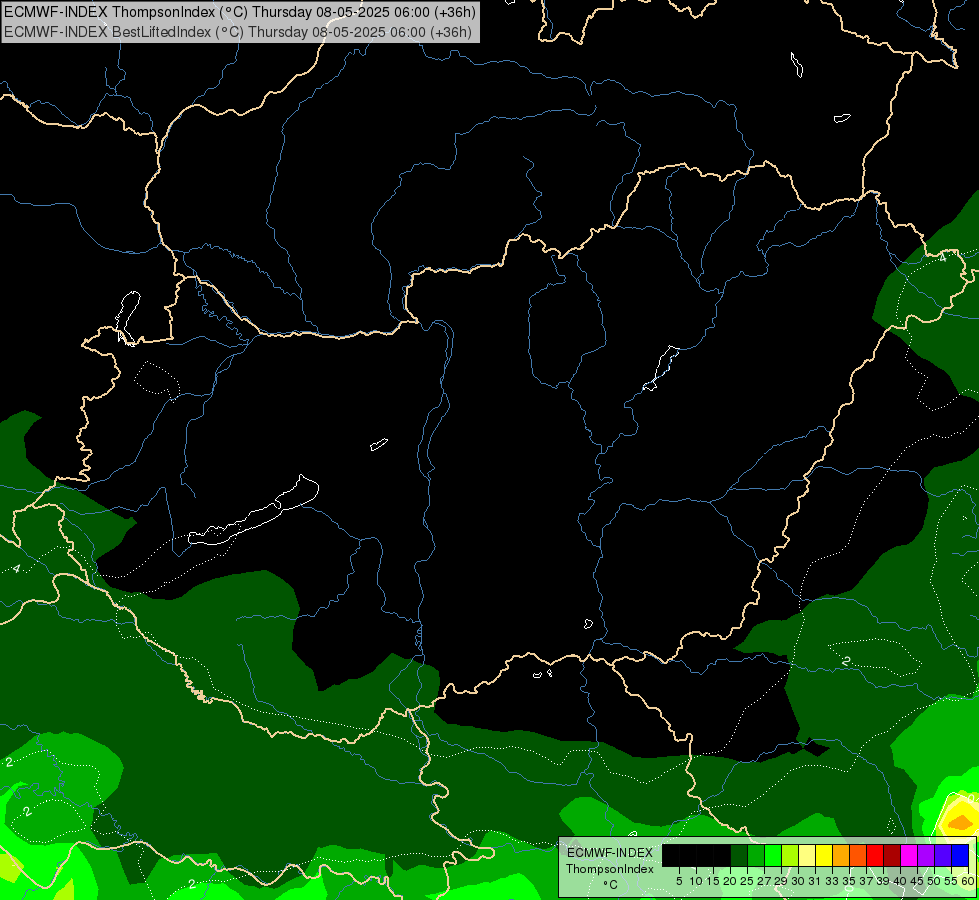Click the legend value 60
979x900 pixels.
tap(968, 881)
